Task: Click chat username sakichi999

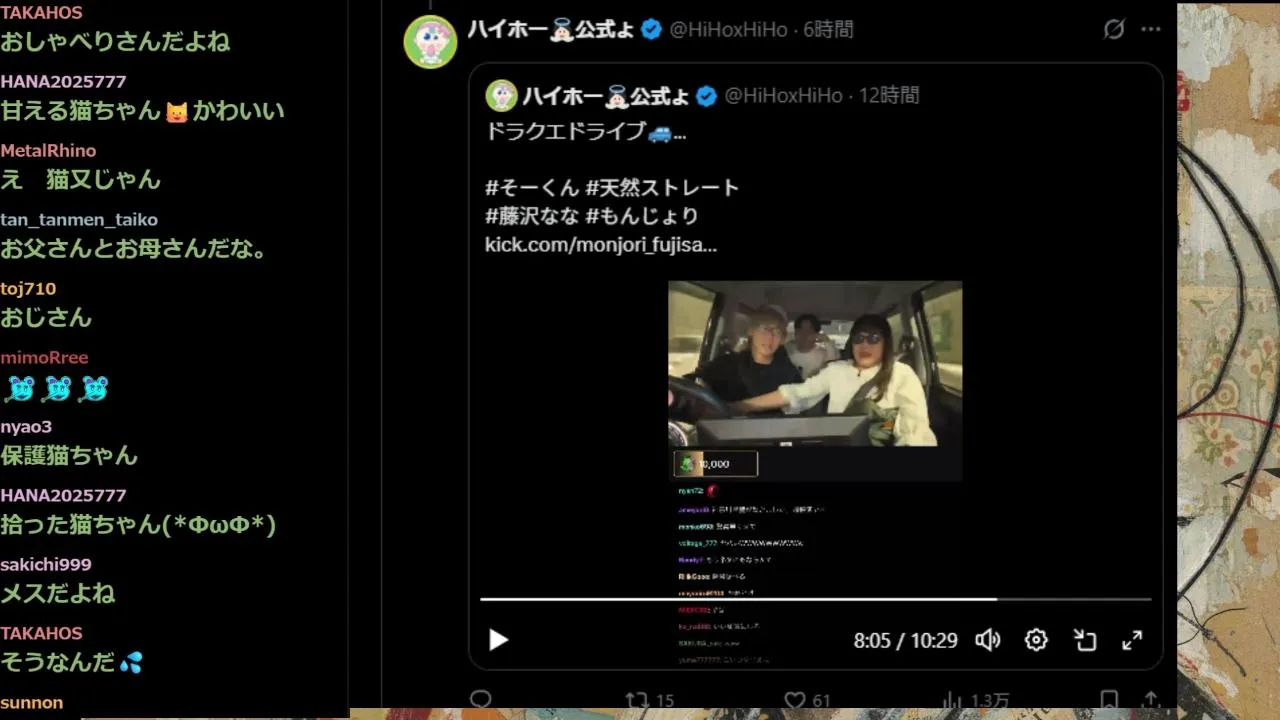Action: coord(46,564)
